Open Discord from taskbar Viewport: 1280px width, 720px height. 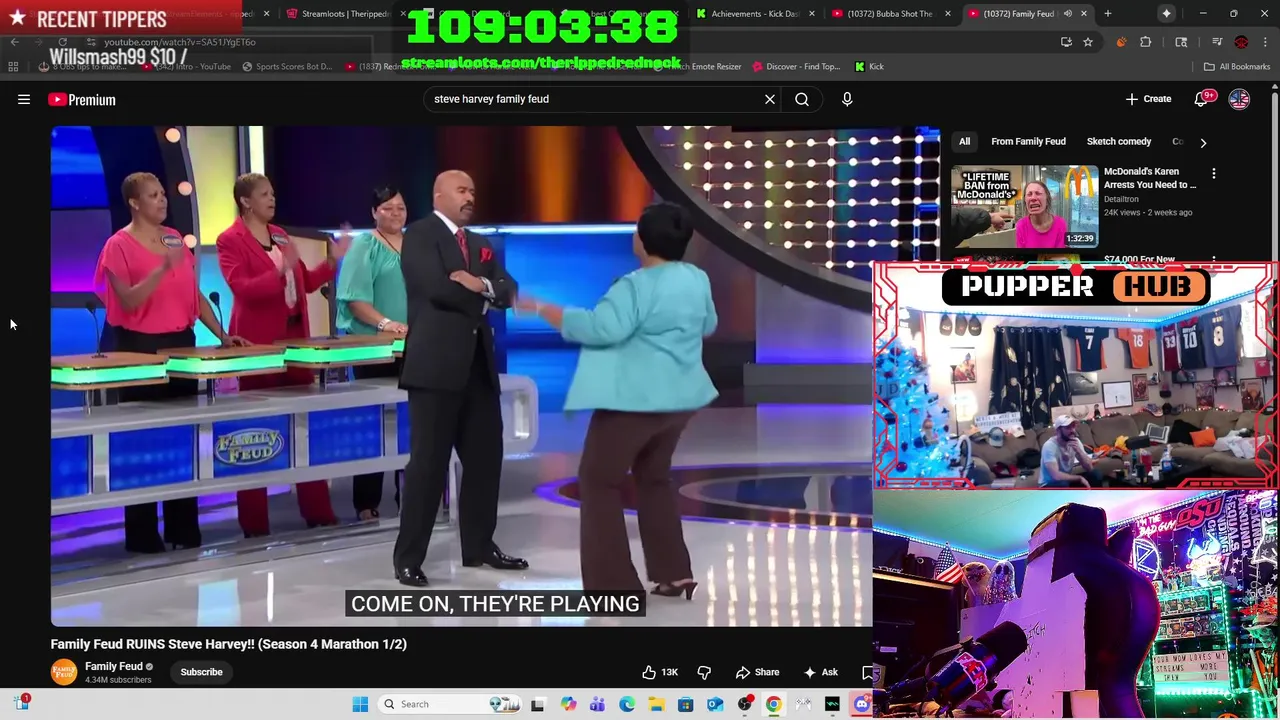coord(862,704)
